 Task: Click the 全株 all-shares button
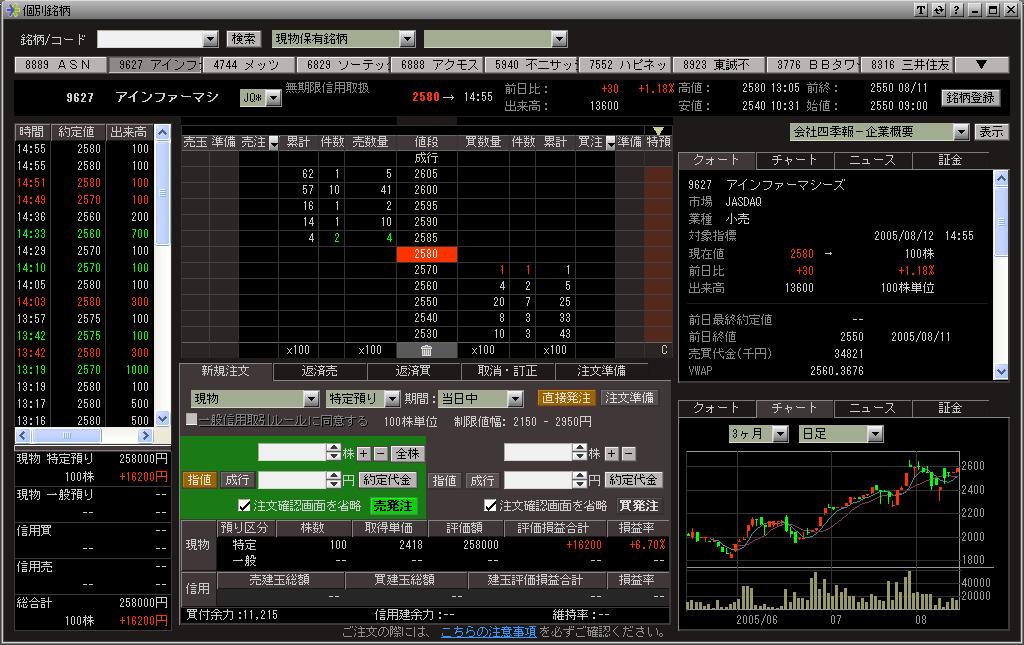[408, 454]
